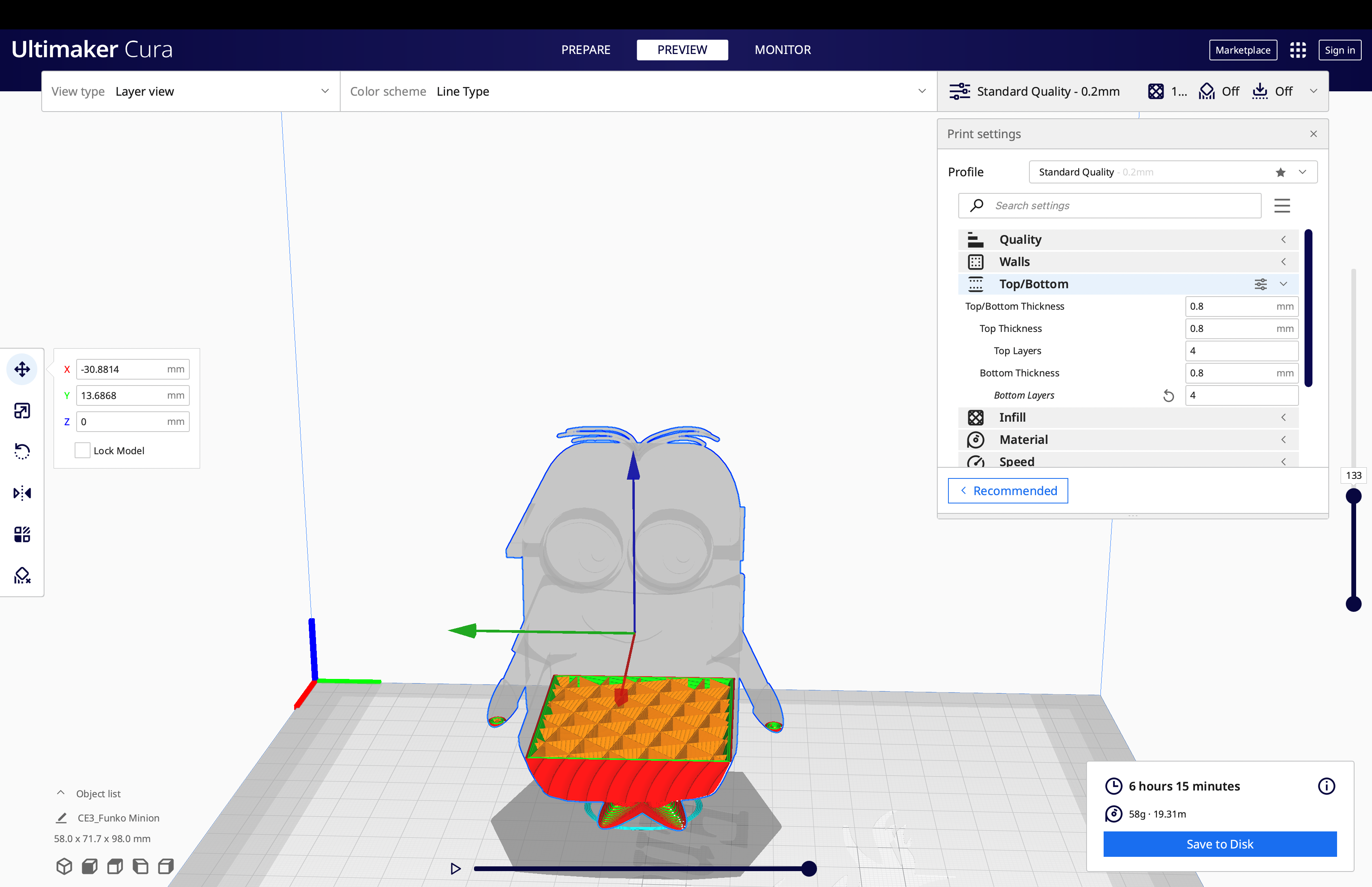Screen dimensions: 1372x887
Task: Open the application switcher grid icon
Action: pos(1298,50)
